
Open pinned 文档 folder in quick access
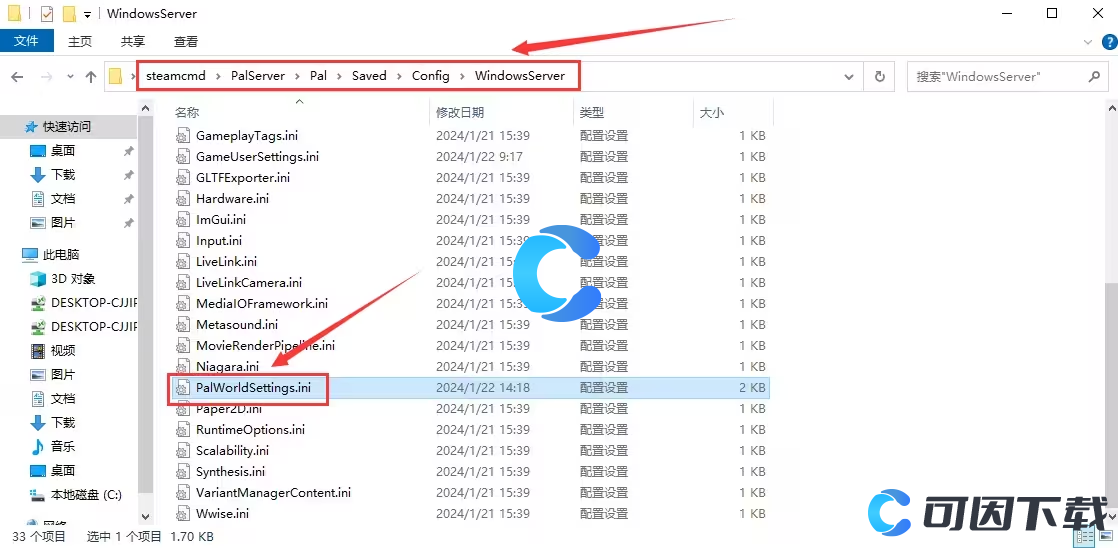click(63, 199)
